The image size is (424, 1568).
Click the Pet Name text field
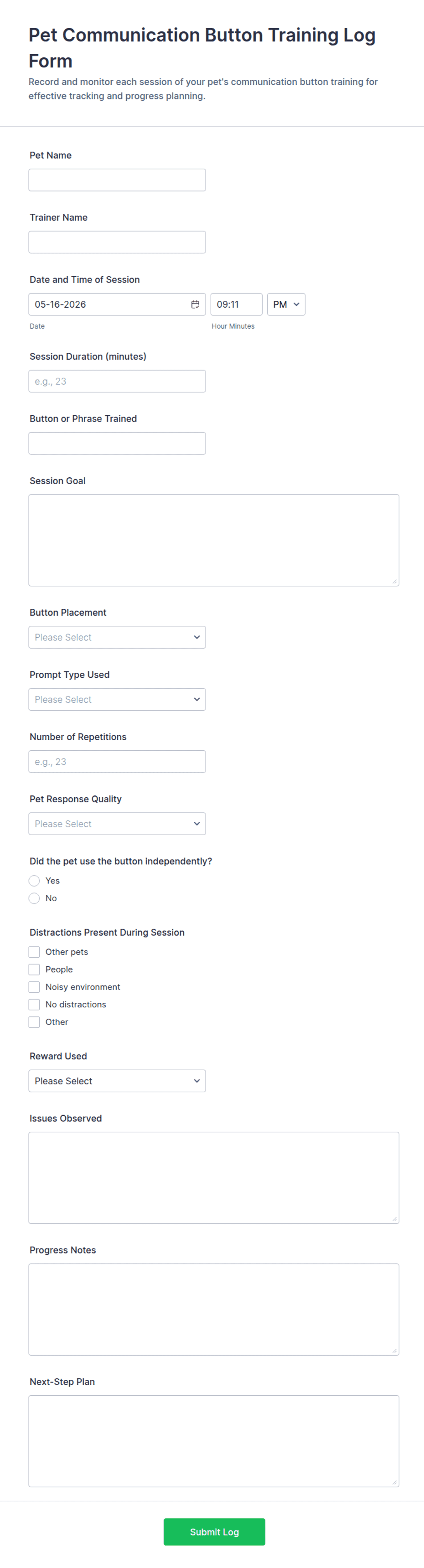pos(117,180)
